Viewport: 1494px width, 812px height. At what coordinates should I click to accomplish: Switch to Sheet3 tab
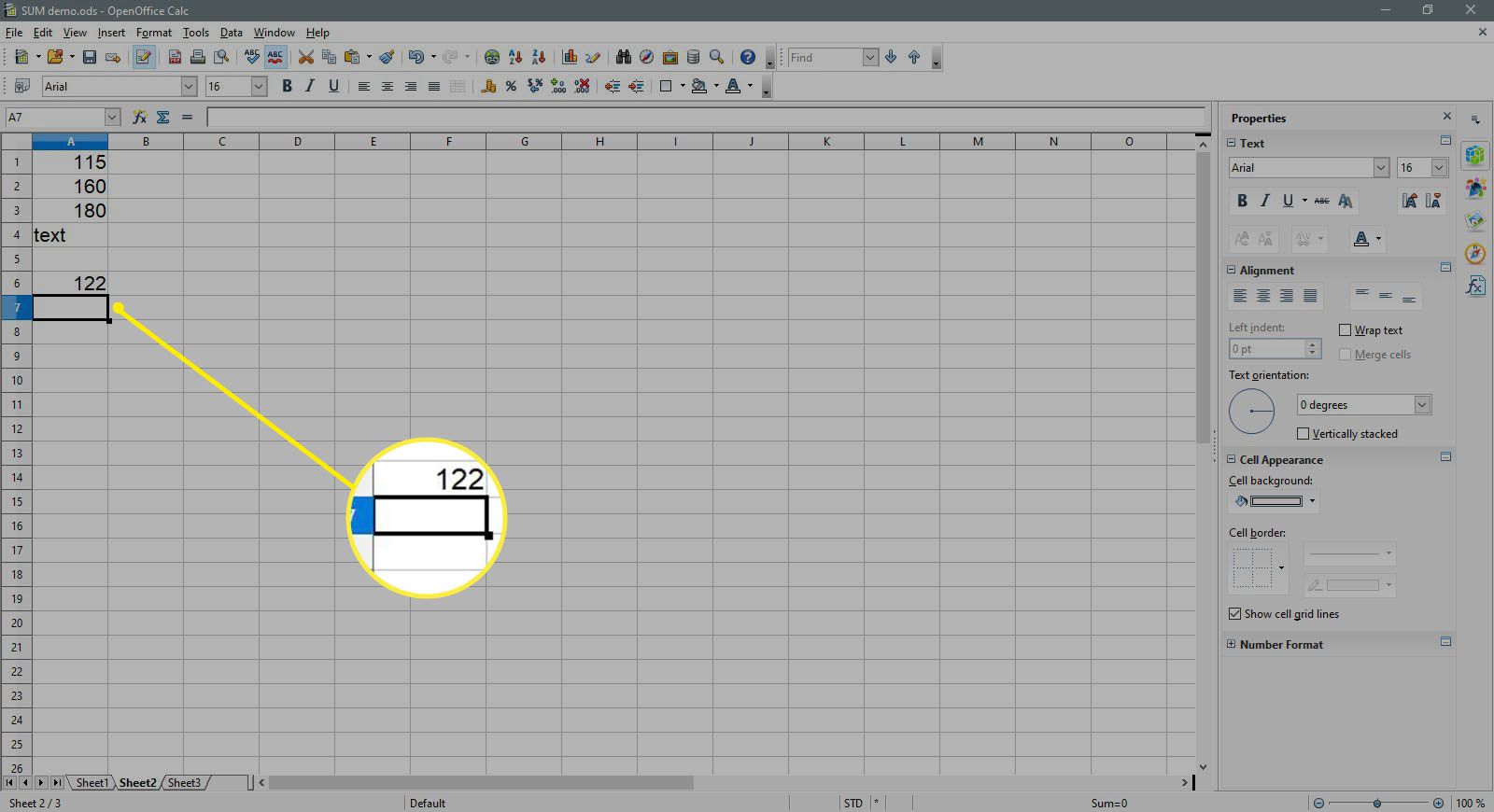click(x=184, y=783)
